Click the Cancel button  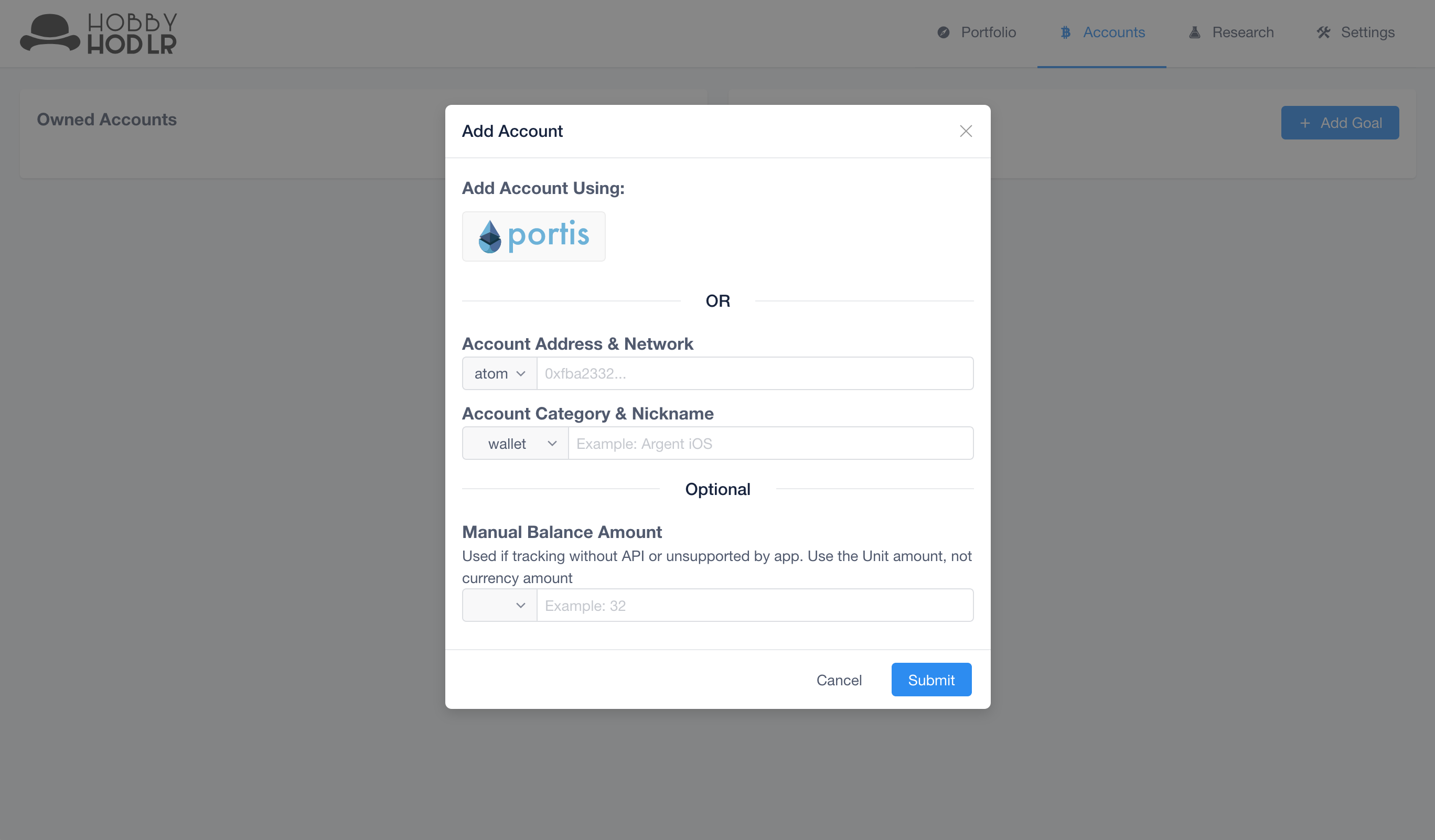tap(839, 680)
